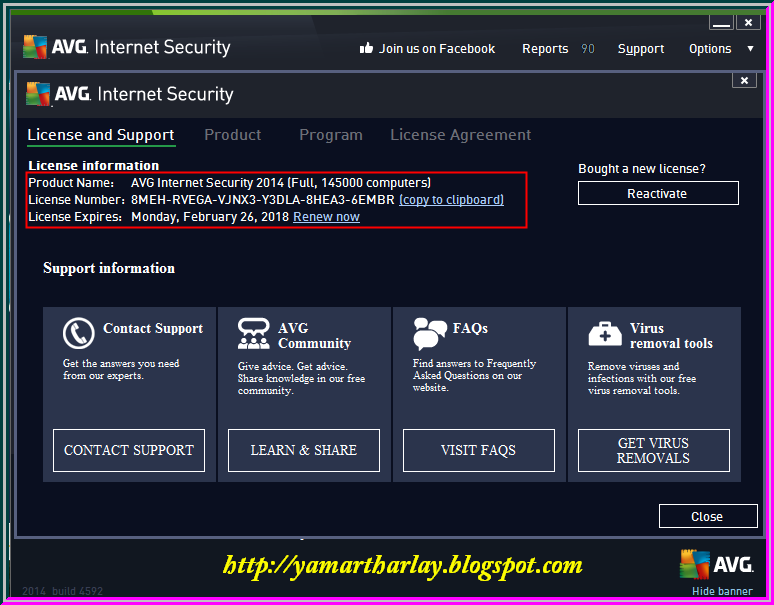Open the Support menu
Viewport: 774px width, 605px height.
click(641, 49)
